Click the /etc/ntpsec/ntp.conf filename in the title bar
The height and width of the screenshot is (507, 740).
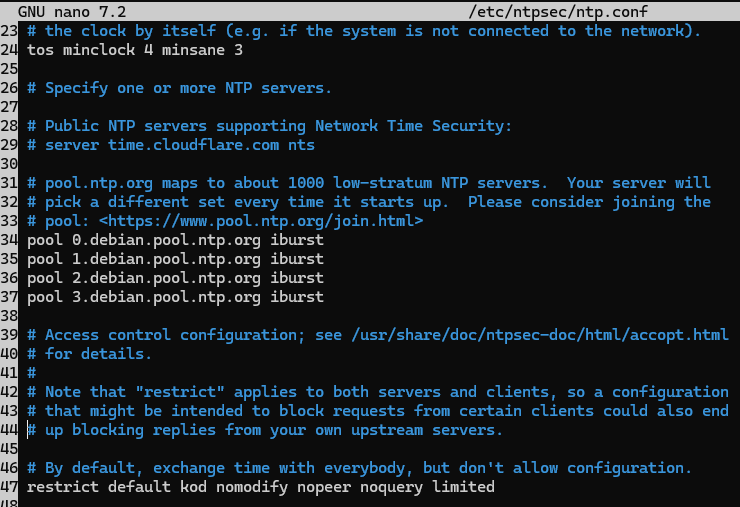558,12
